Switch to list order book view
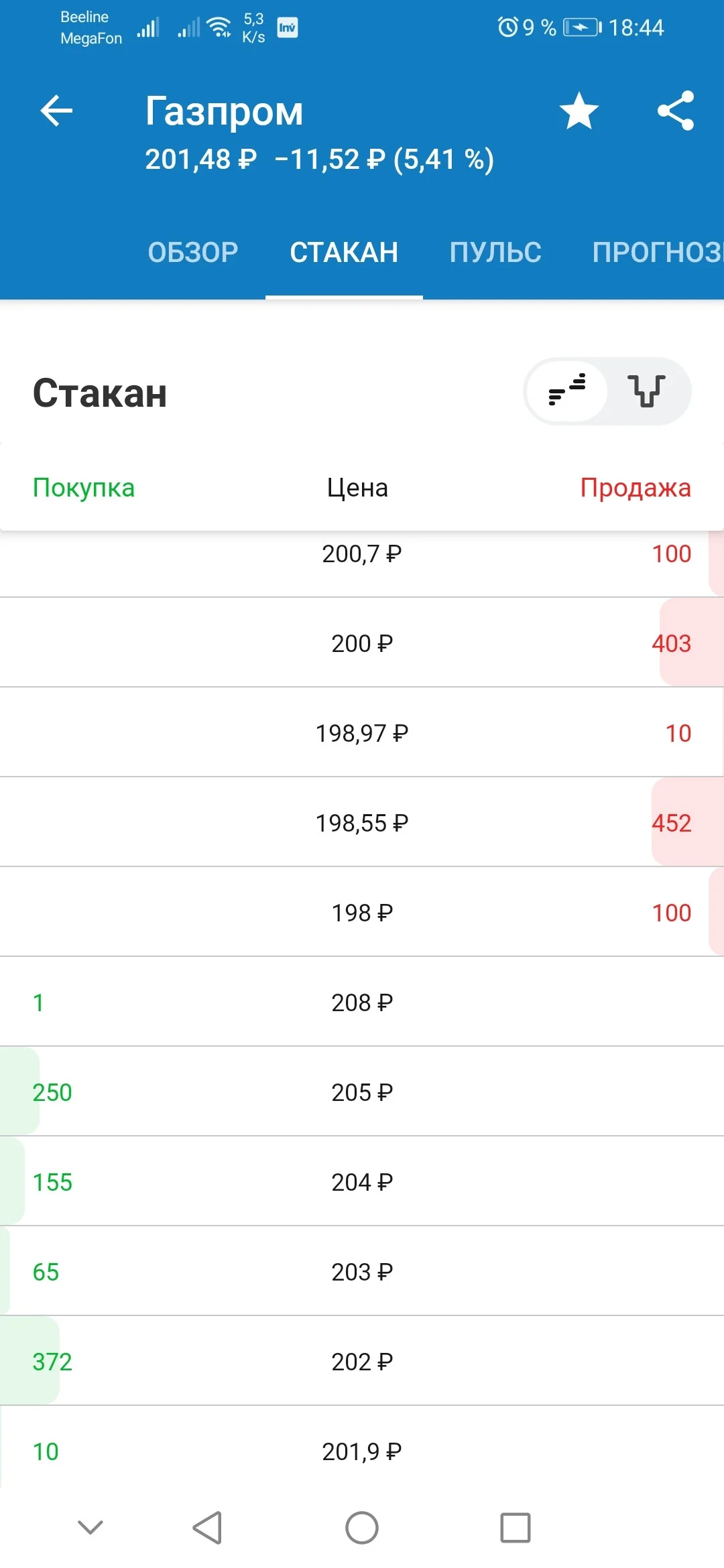724x1568 pixels. pyautogui.click(x=568, y=391)
